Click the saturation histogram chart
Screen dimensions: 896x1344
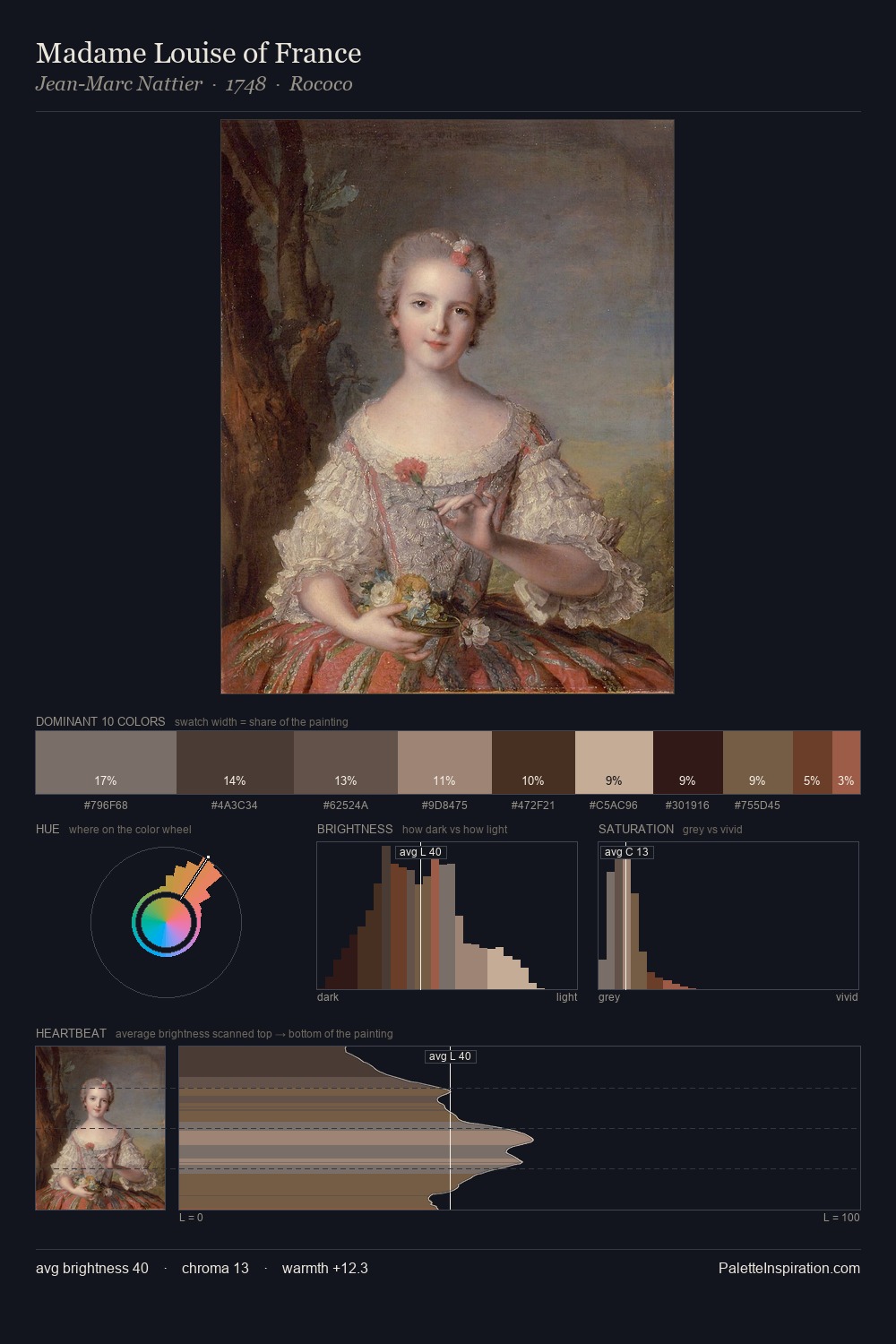point(728,916)
